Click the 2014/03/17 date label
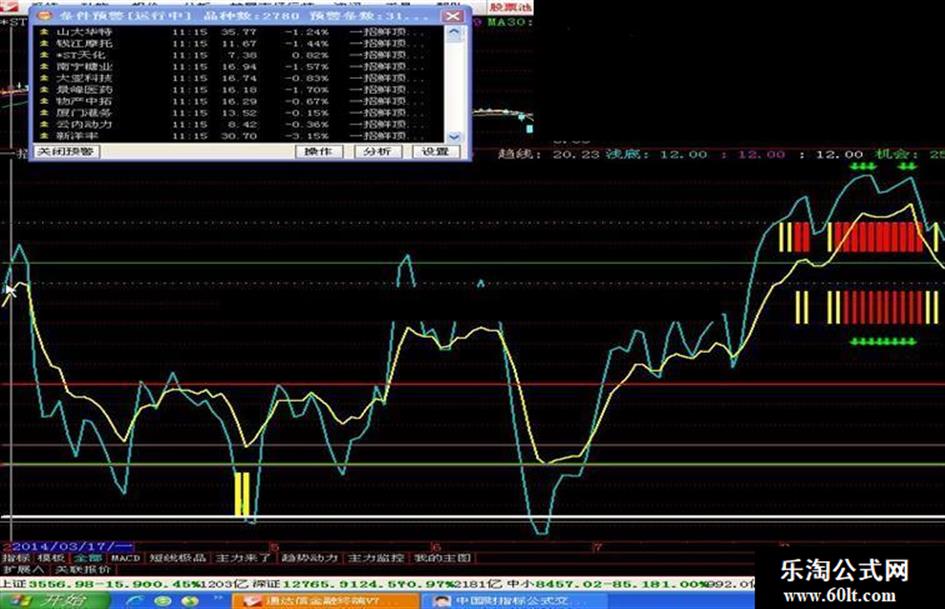 (72, 546)
